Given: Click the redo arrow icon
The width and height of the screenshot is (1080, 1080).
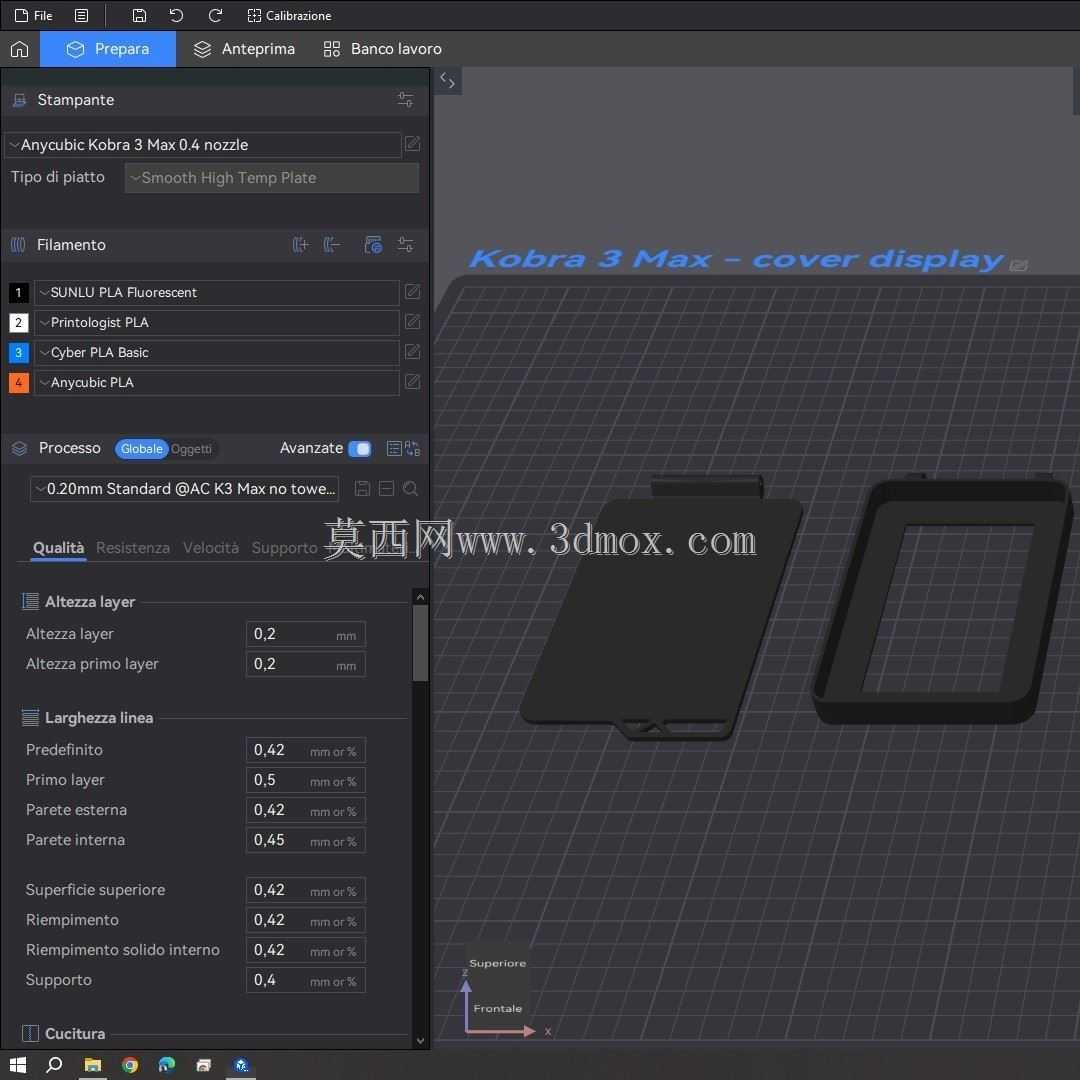Looking at the screenshot, I should point(215,15).
